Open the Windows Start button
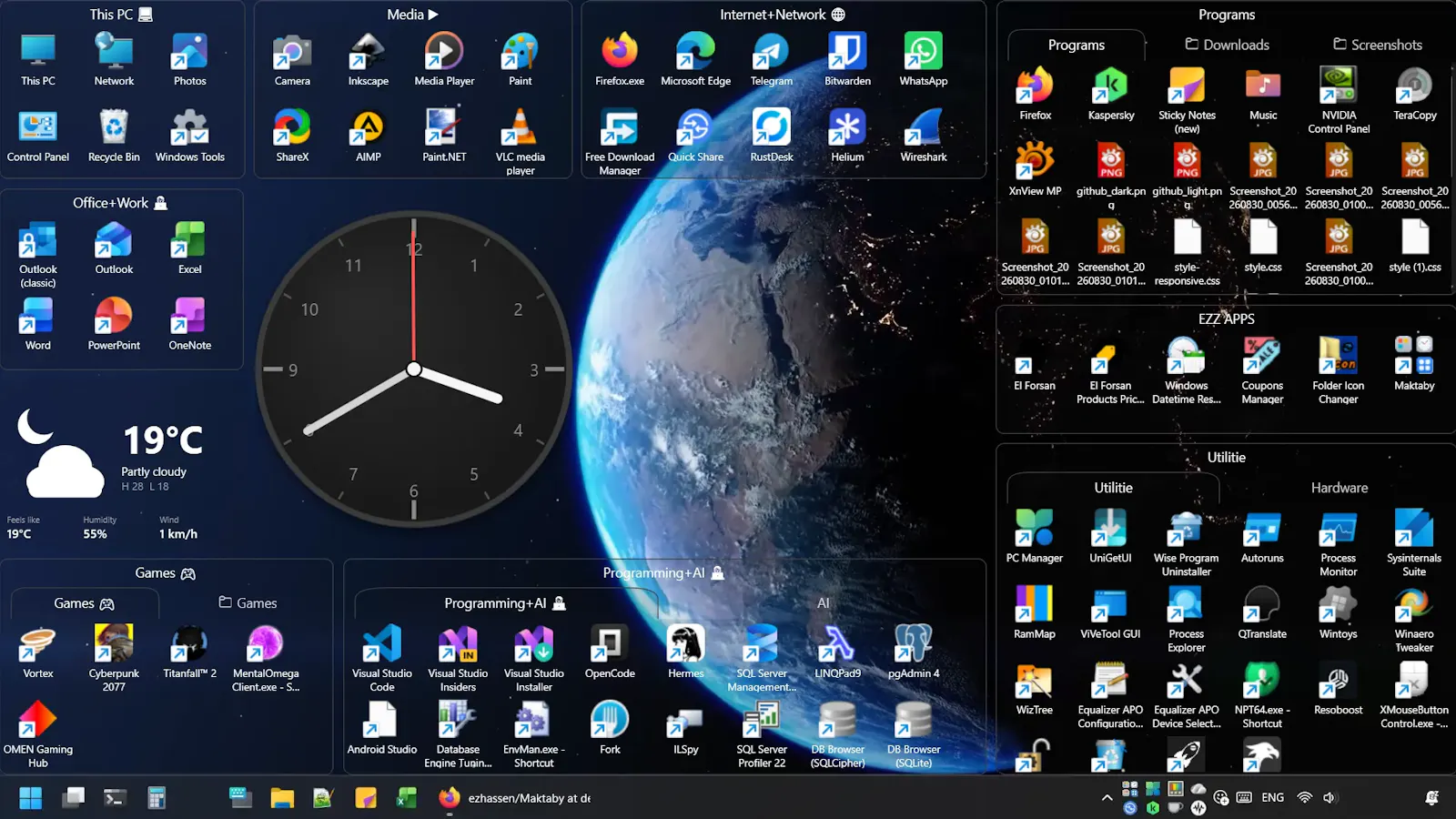 [x=31, y=798]
